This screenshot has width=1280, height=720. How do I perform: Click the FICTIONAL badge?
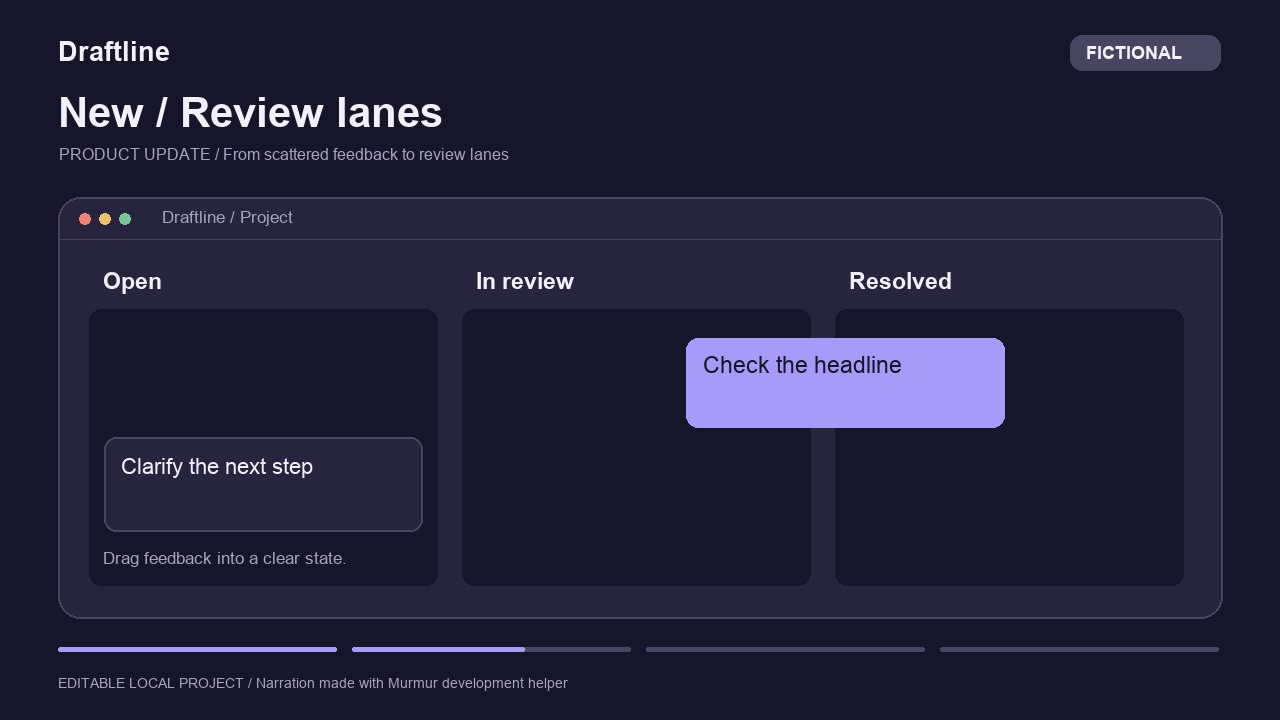coord(1145,53)
